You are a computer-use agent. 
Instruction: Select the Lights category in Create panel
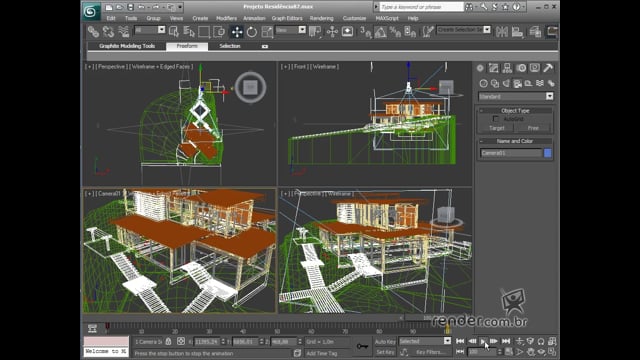pyautogui.click(x=506, y=83)
